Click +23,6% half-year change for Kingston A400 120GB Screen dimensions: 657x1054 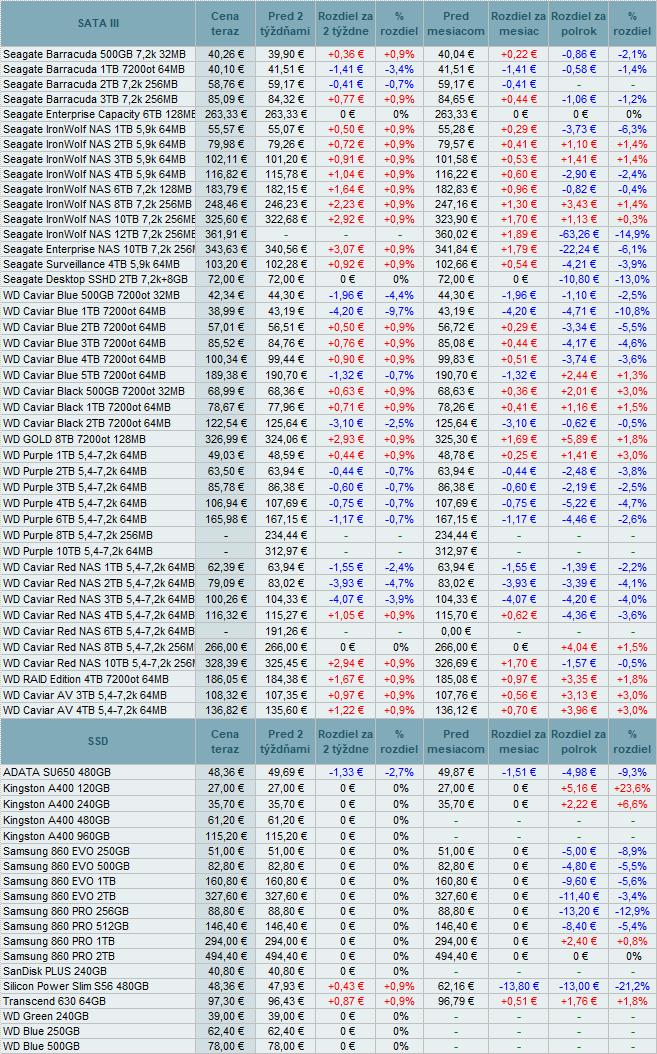coord(632,788)
